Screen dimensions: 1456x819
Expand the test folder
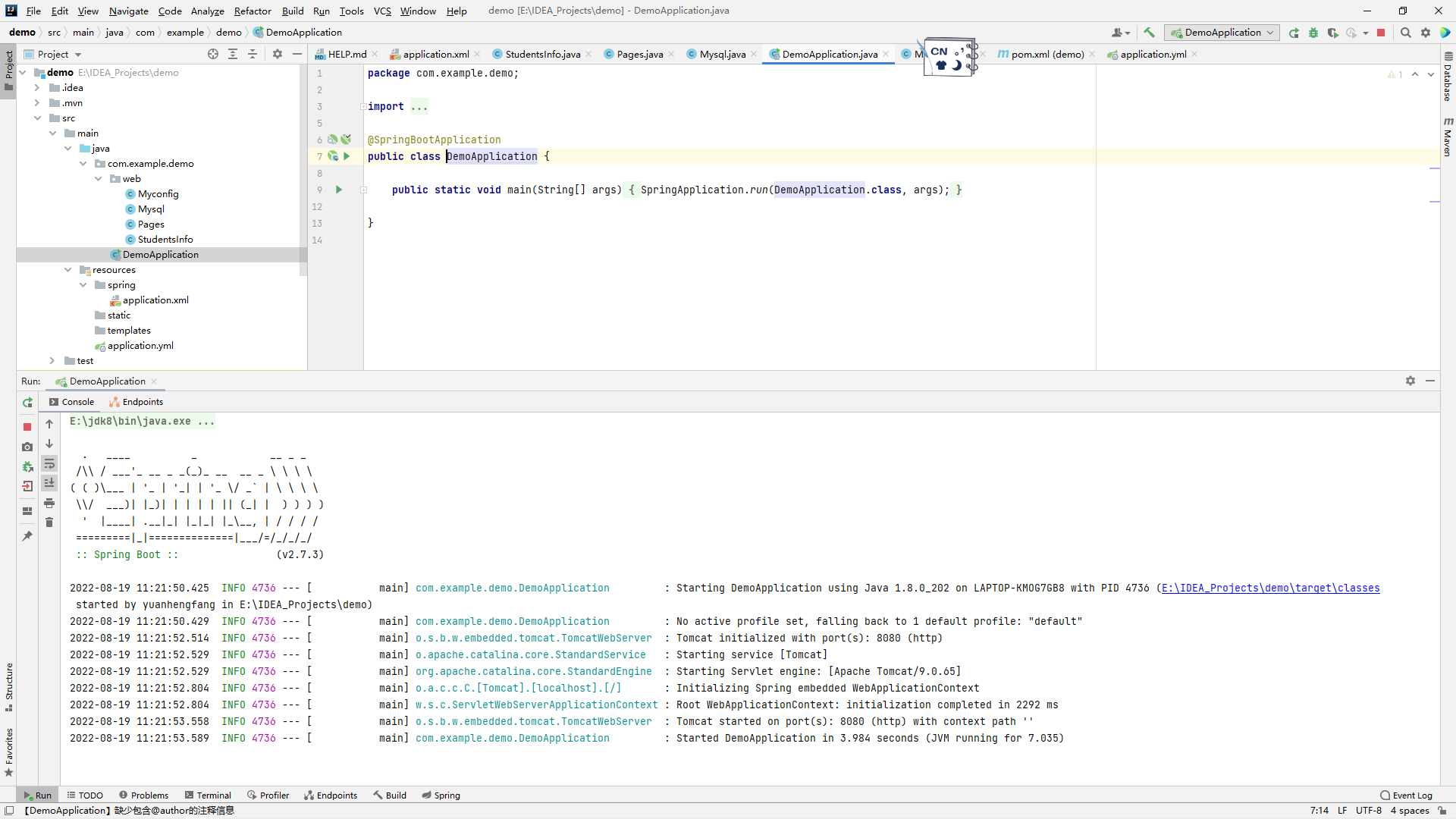(x=52, y=361)
